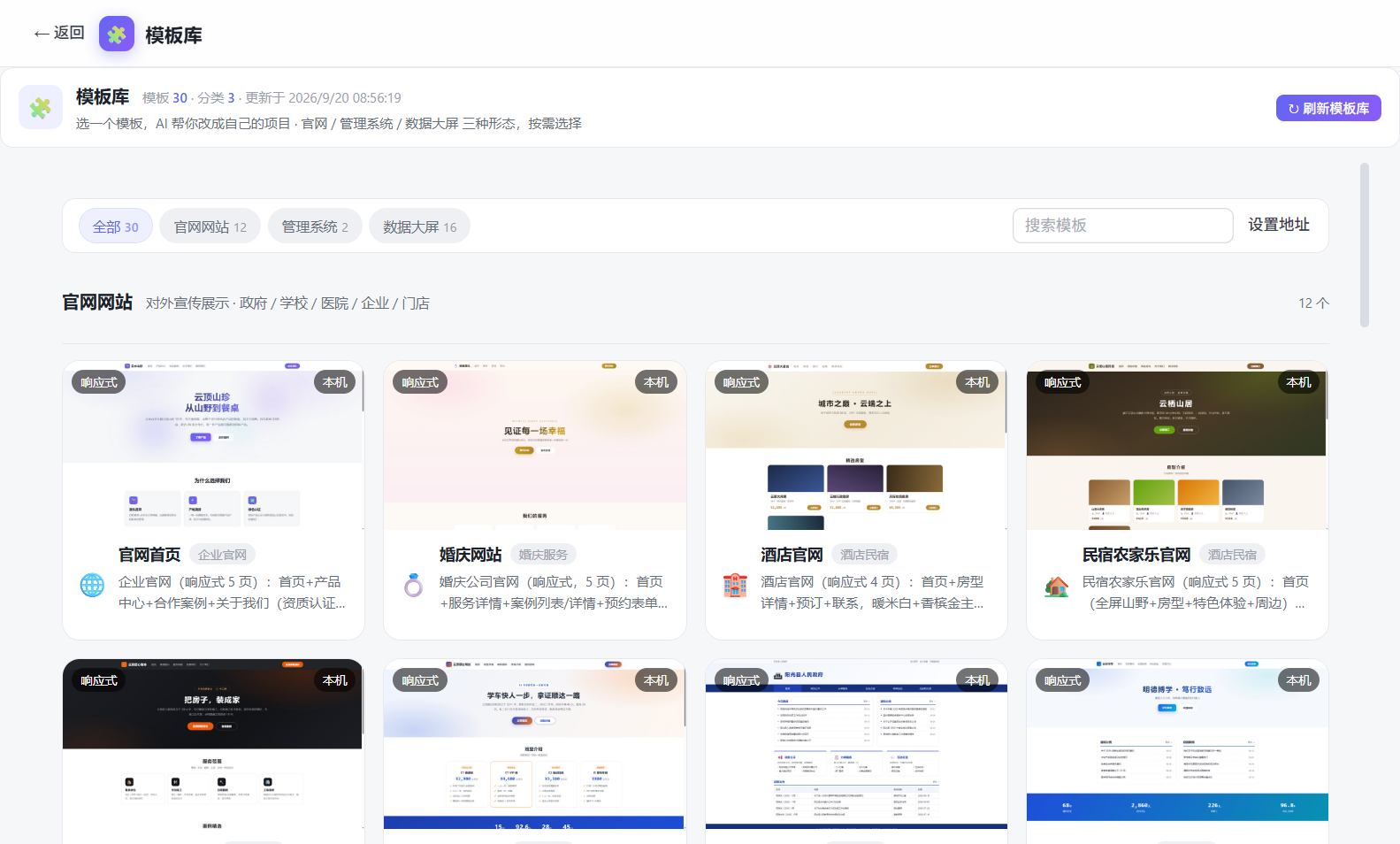Image resolution: width=1400 pixels, height=844 pixels.
Task: Open the 明德博学·笃行致远 template thumbnail
Action: [1177, 744]
